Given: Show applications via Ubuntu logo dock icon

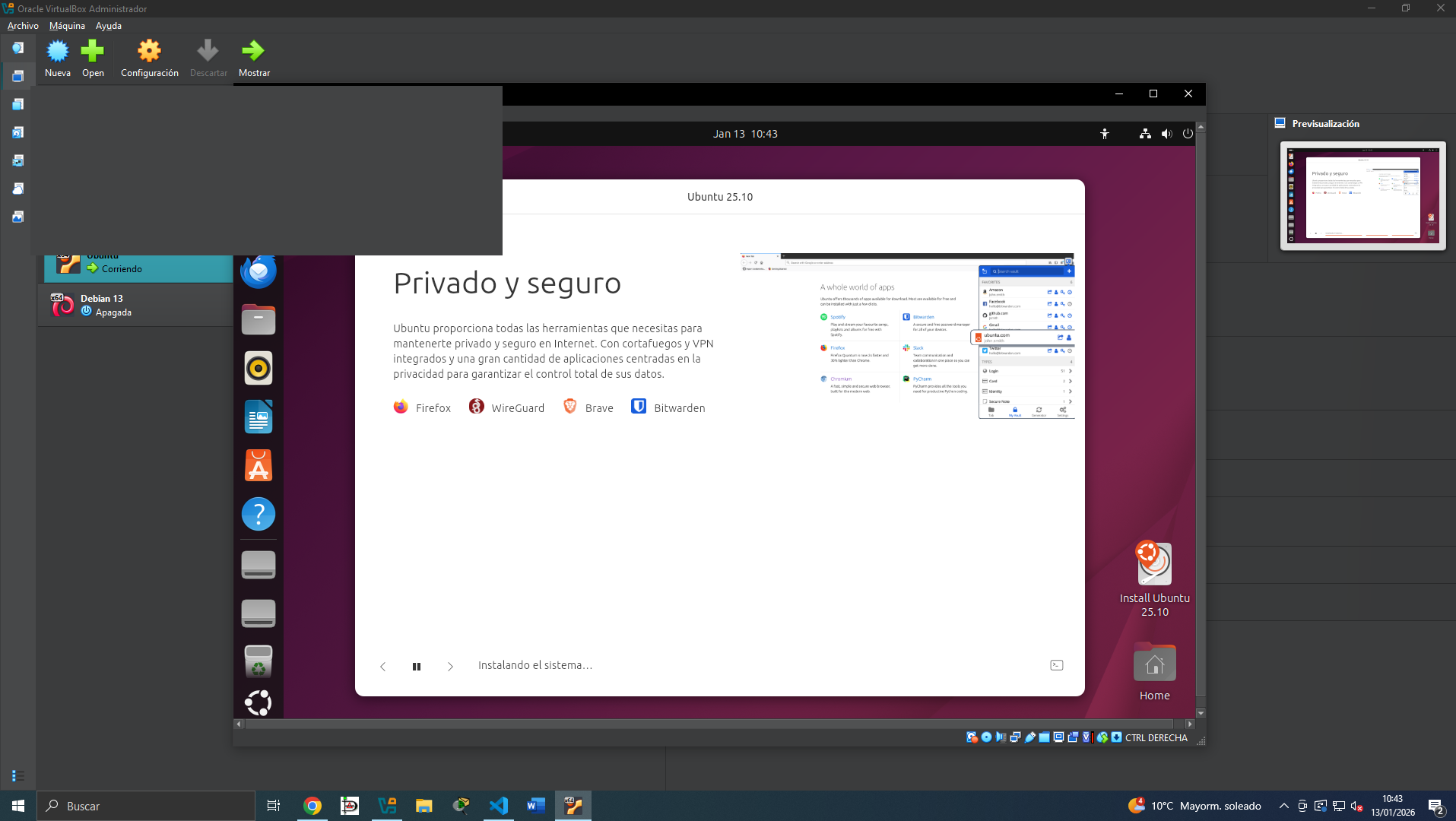Looking at the screenshot, I should point(259,702).
